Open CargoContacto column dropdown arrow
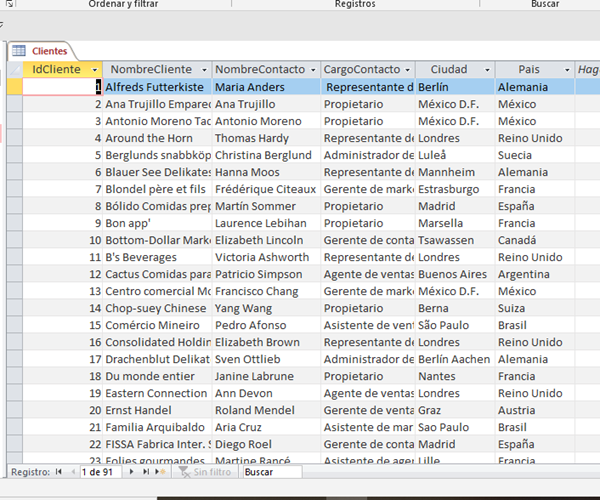This screenshot has height=500, width=600. [408, 70]
